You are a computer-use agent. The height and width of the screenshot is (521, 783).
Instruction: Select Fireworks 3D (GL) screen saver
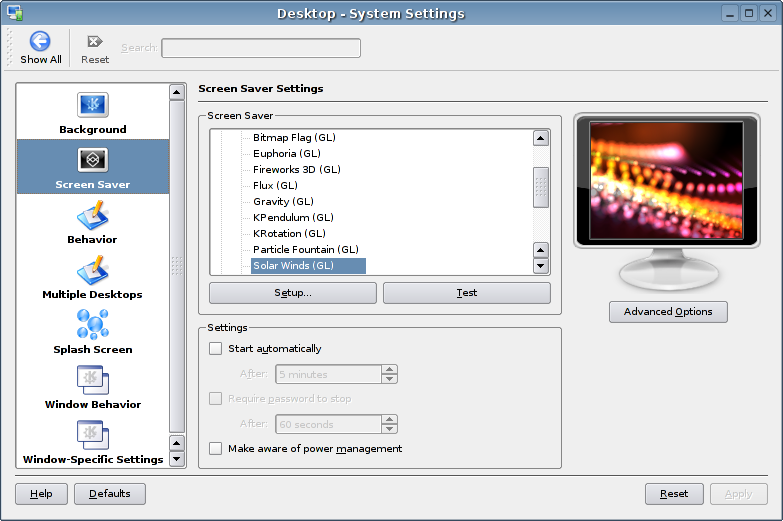point(297,169)
